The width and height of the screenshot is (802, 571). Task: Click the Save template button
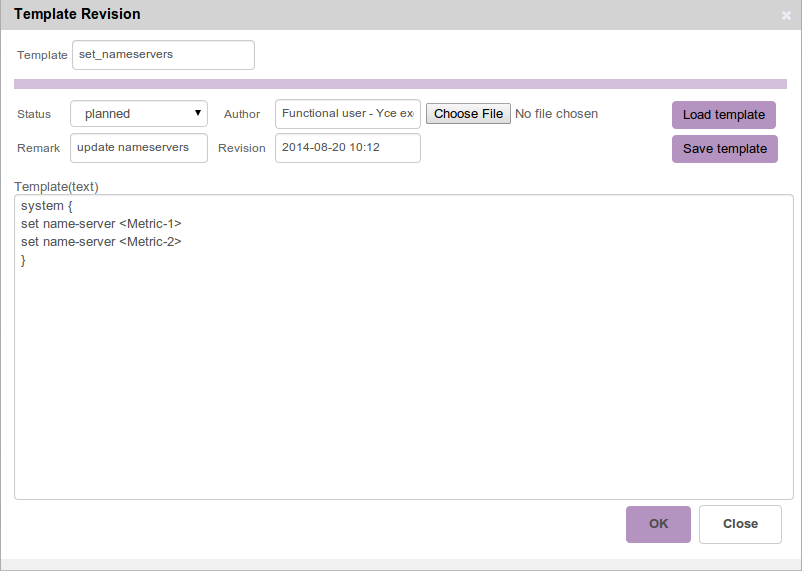(724, 149)
